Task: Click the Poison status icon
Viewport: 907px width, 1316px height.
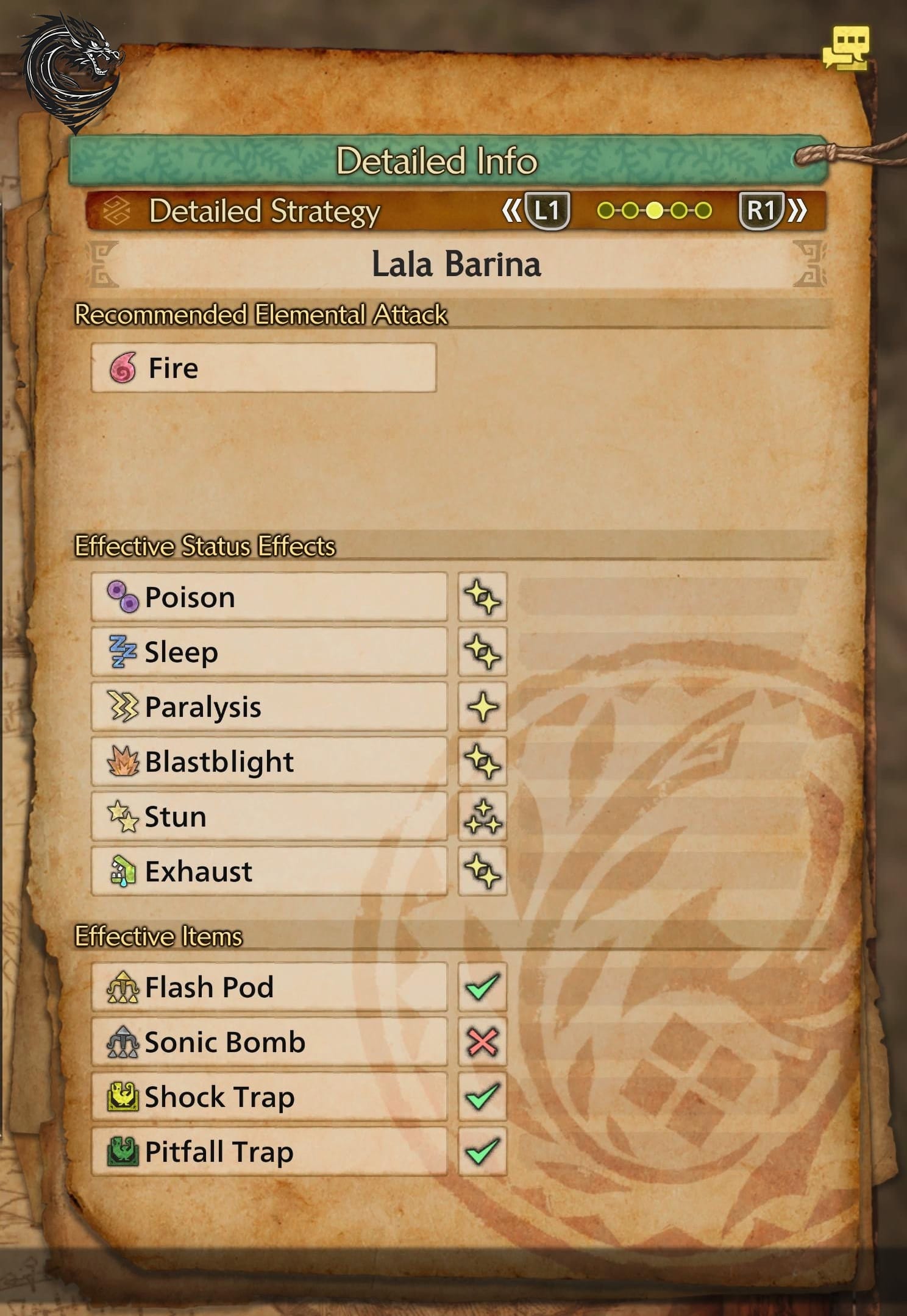Action: pyautogui.click(x=123, y=597)
